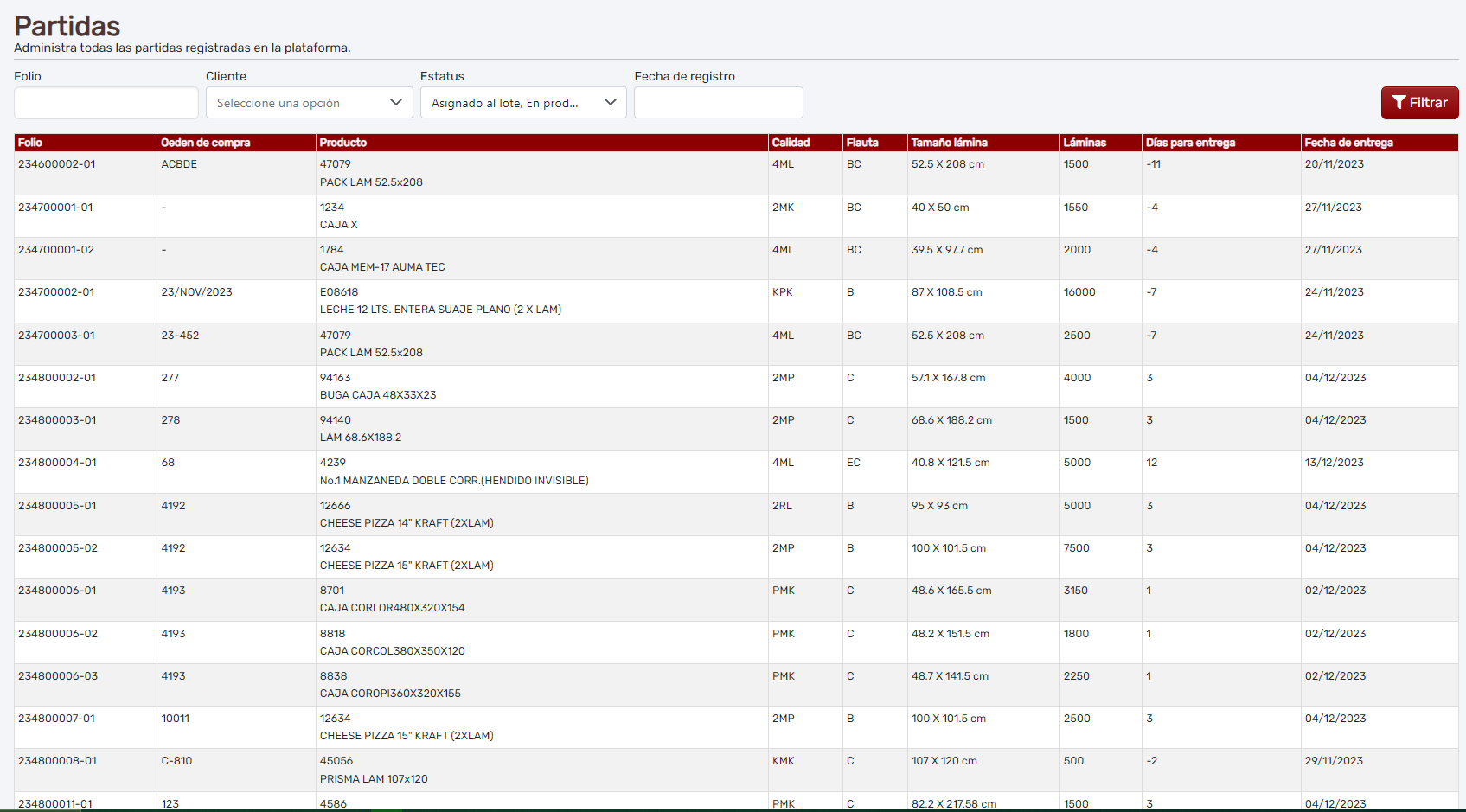Click product CHEESE PIZZA 14" KRAFT (2XLAM)

(407, 523)
